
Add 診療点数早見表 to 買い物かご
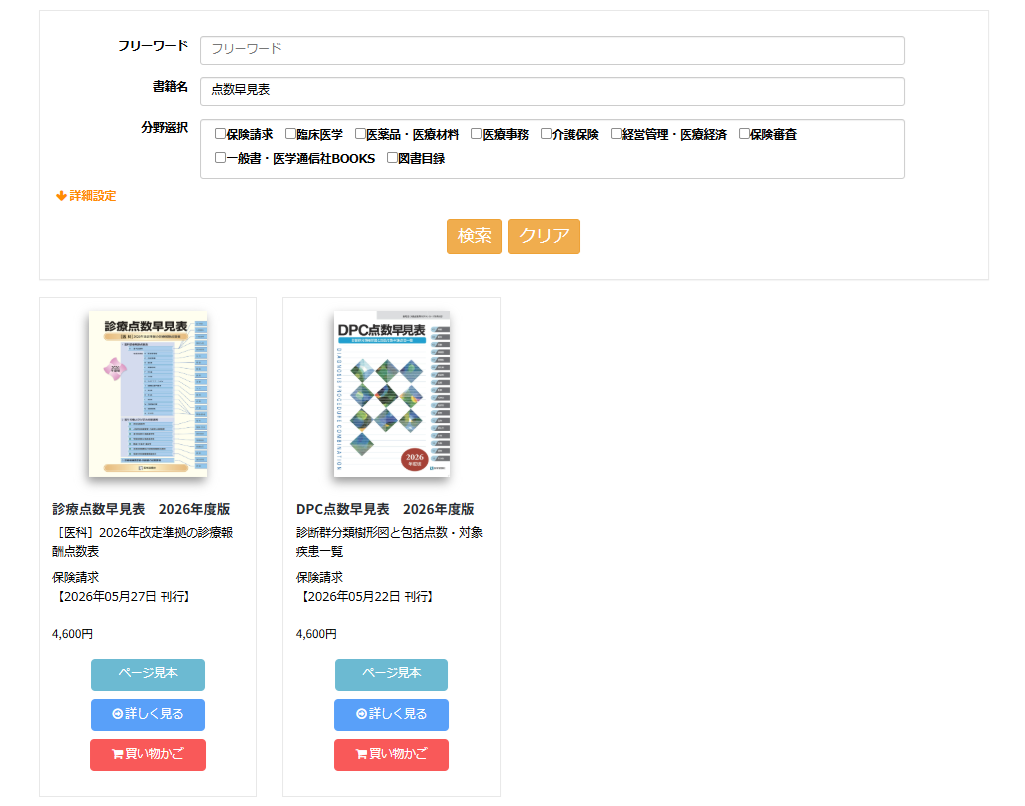(x=148, y=754)
